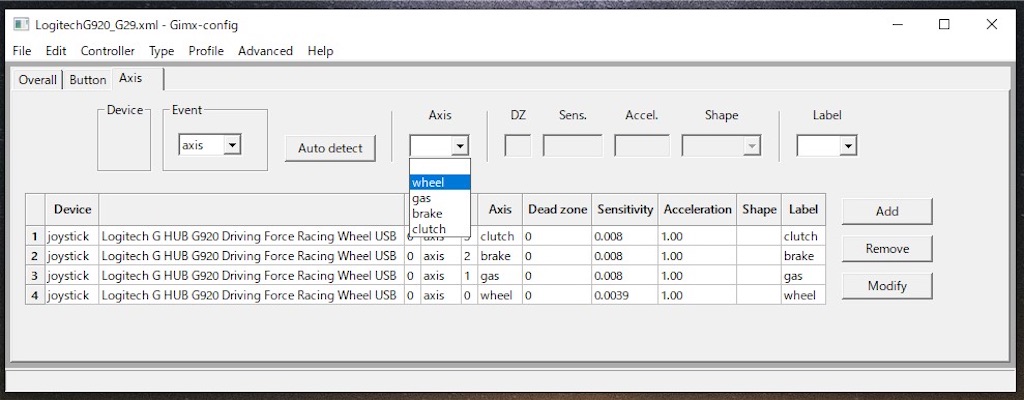The image size is (1024, 400).
Task: Open the File menu
Action: (x=22, y=50)
